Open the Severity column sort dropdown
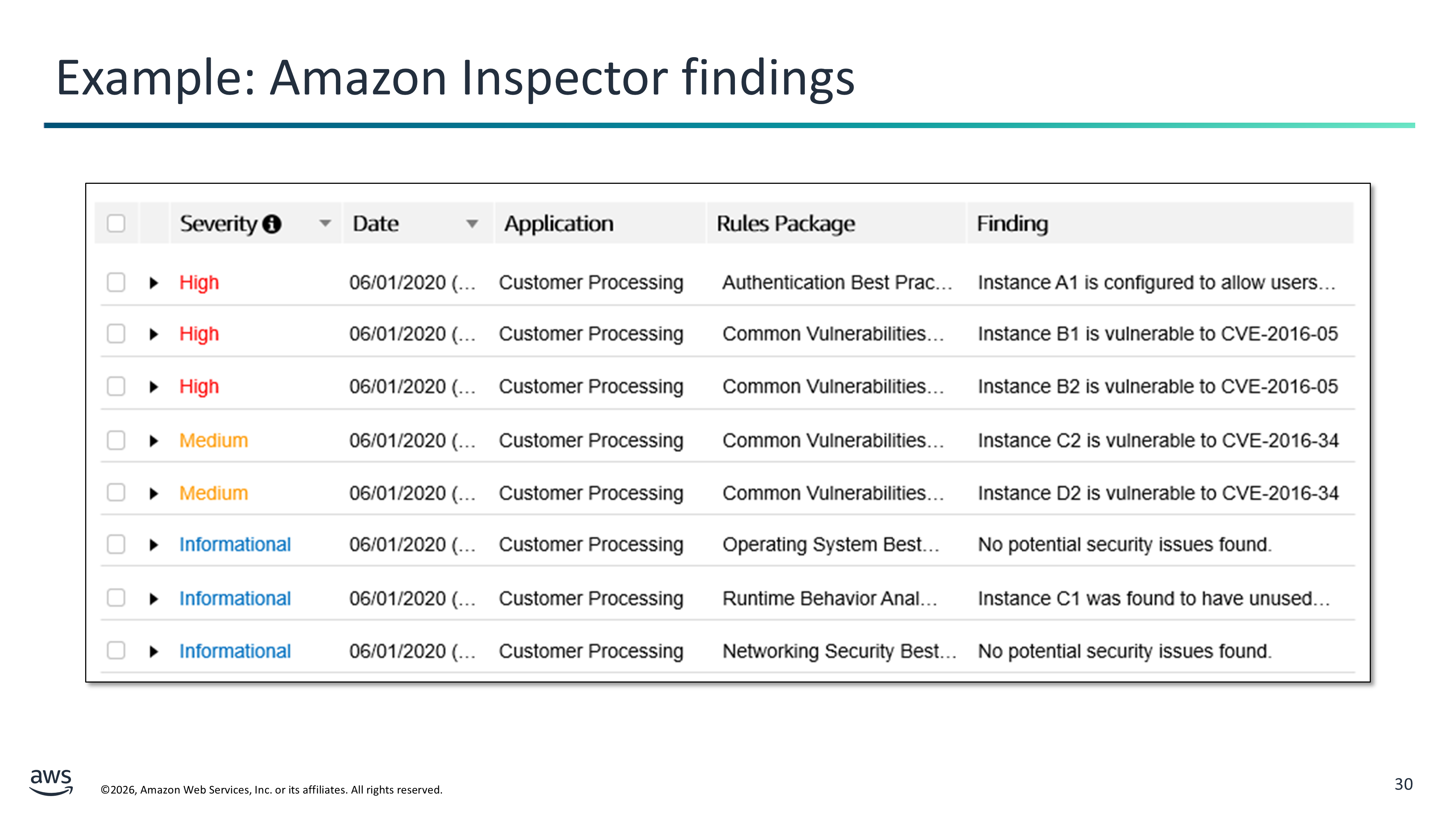The height and width of the screenshot is (819, 1456). 325,223
